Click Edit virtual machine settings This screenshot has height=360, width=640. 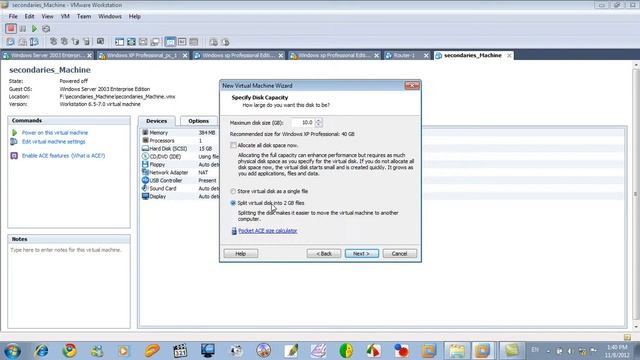tap(53, 142)
